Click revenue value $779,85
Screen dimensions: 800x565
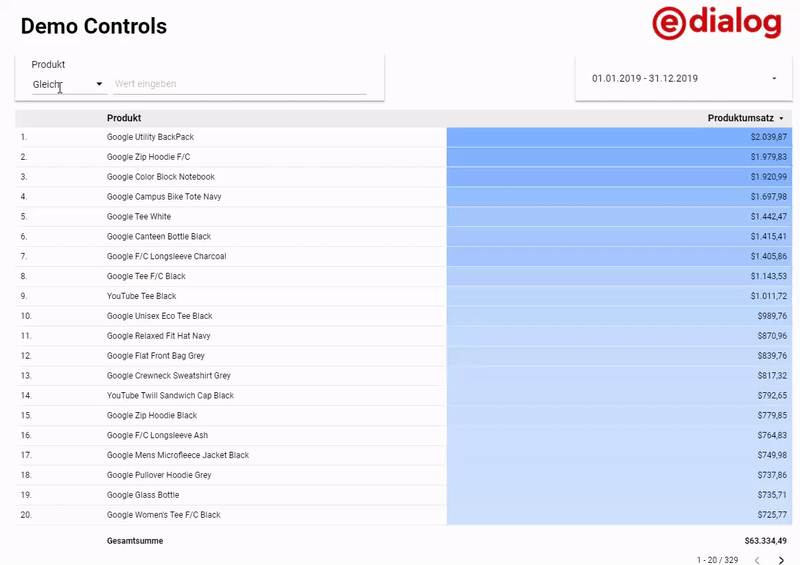pyautogui.click(x=772, y=415)
